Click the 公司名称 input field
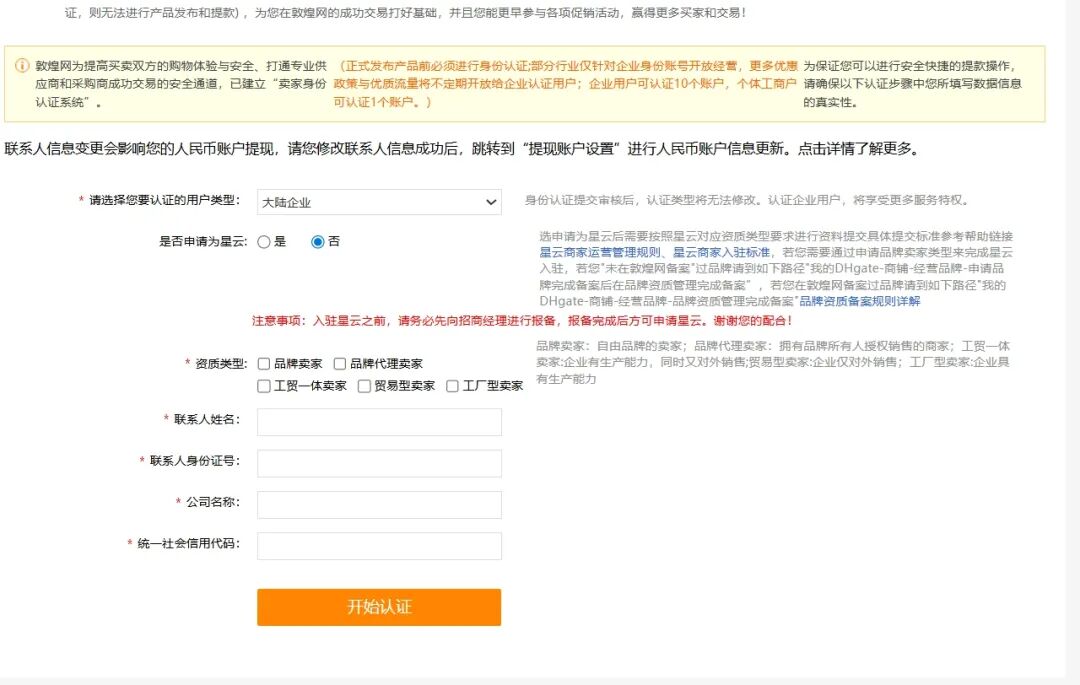 click(x=380, y=504)
